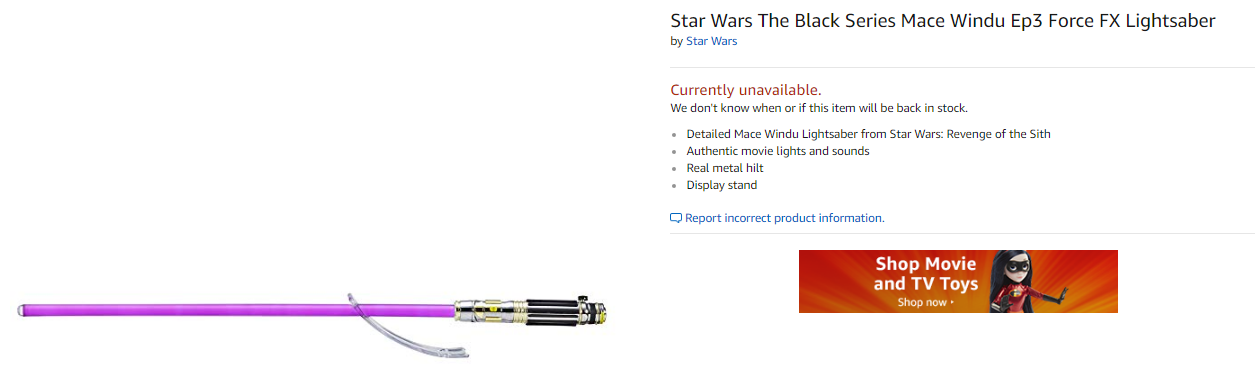1255x389 pixels.
Task: Click the Detailed Mace Windu Lightsaber bullet
Action: point(868,134)
